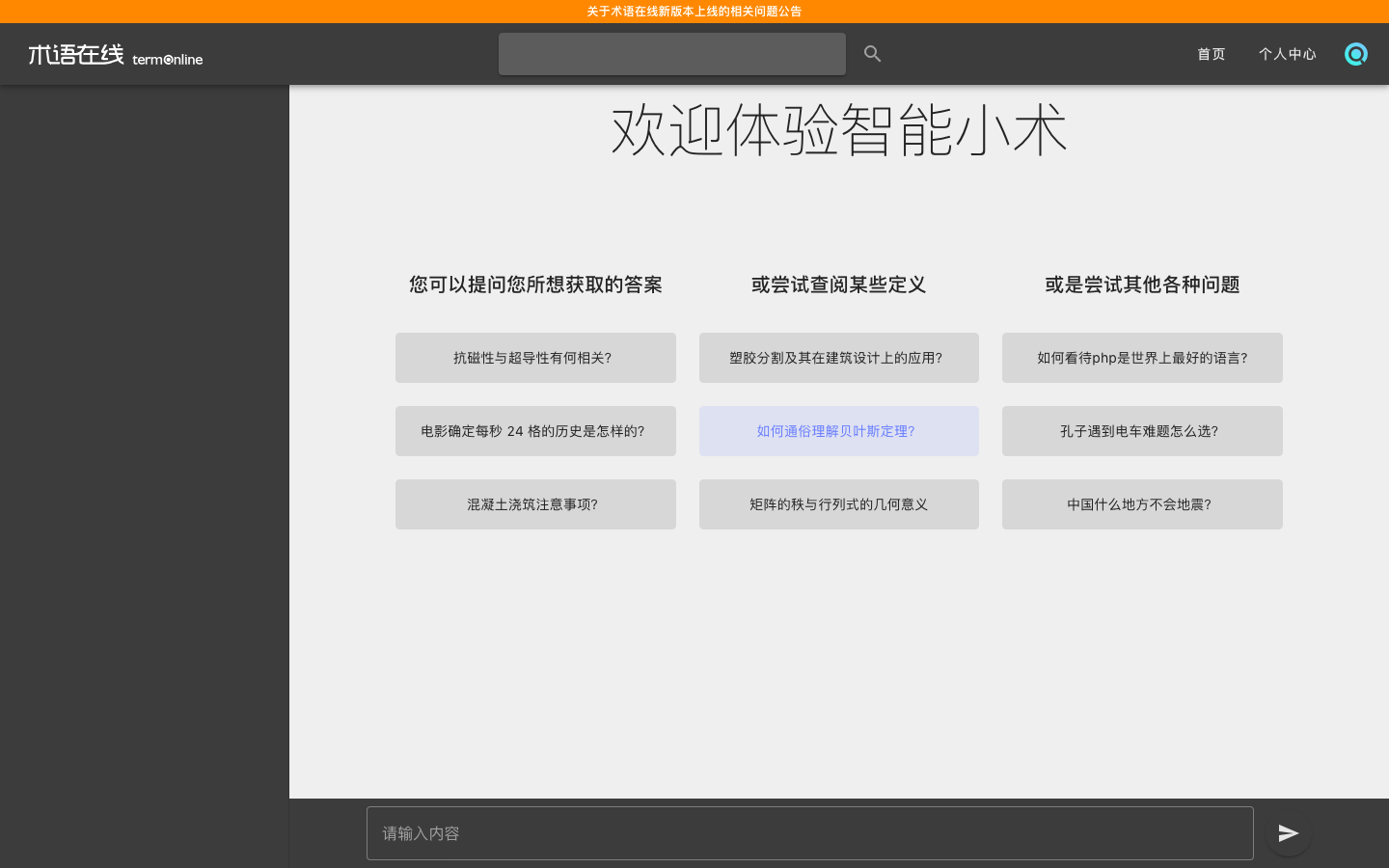
Task: Ask about 电影确定每秒 24 格的历史
Action: pos(535,431)
